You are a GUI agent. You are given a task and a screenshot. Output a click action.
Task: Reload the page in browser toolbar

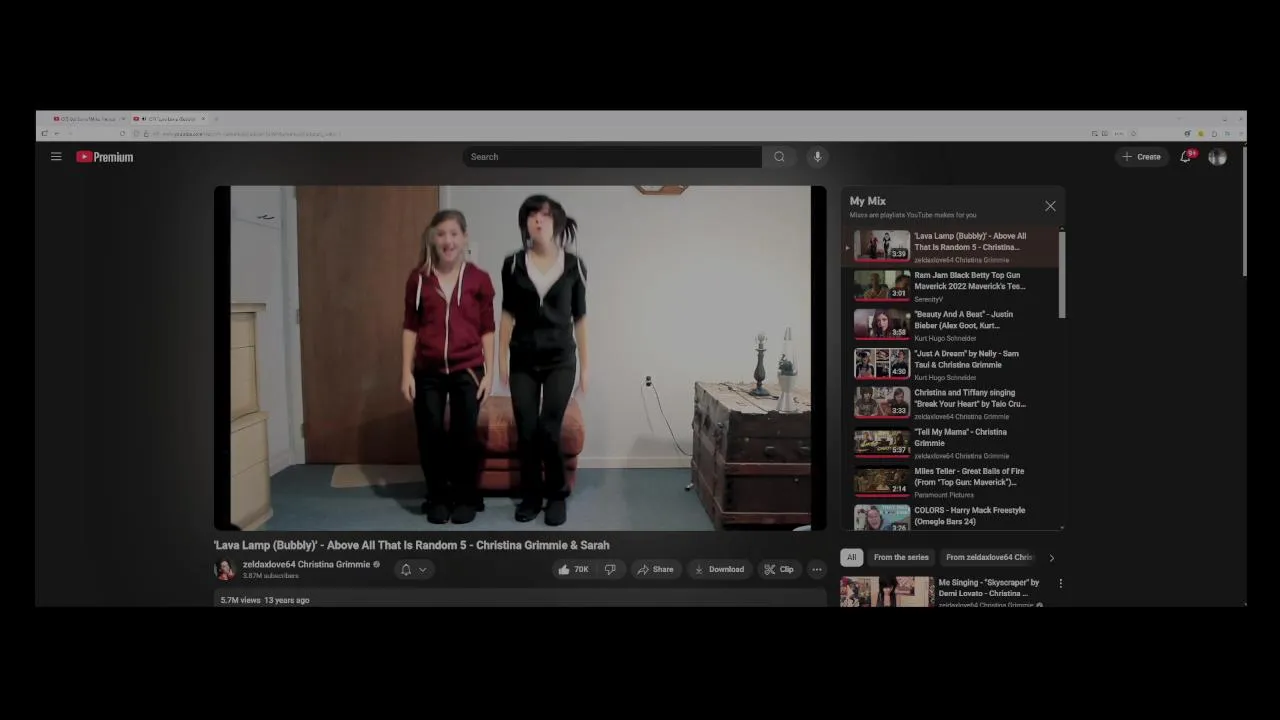tap(122, 134)
